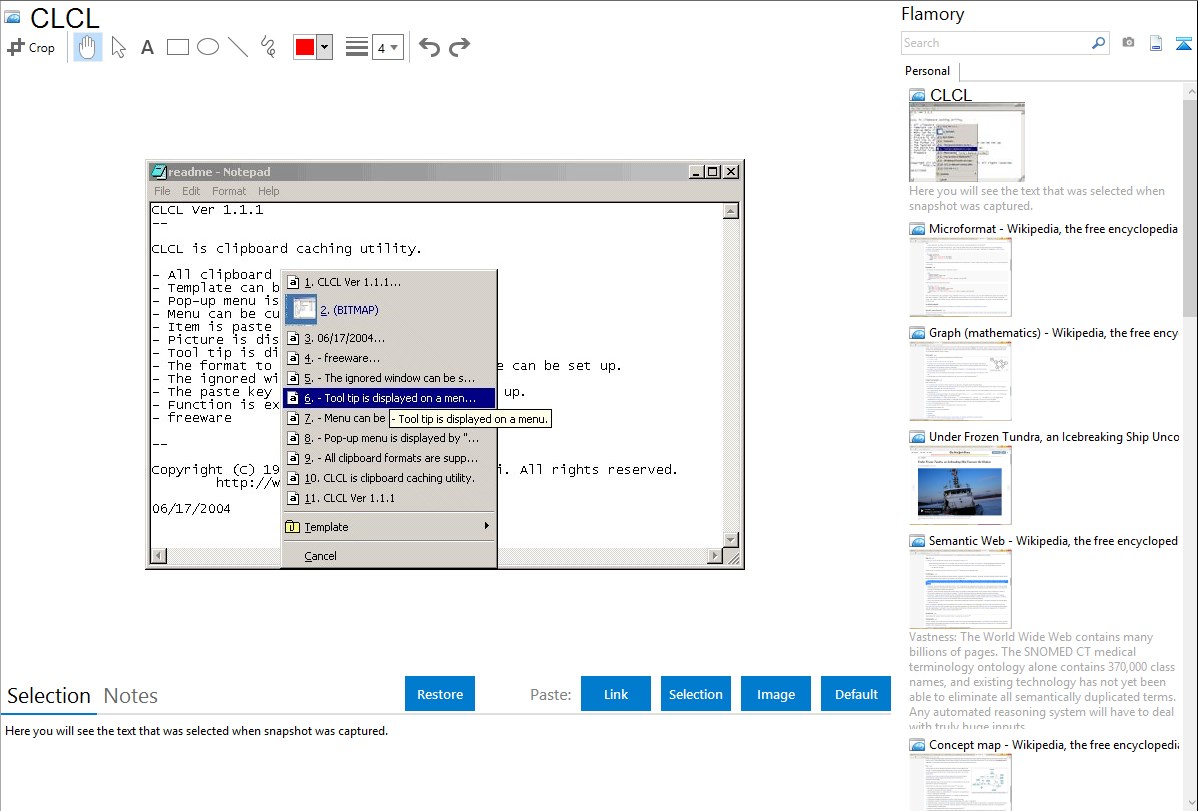
Task: Paste snapshot as Image
Action: pos(776,694)
